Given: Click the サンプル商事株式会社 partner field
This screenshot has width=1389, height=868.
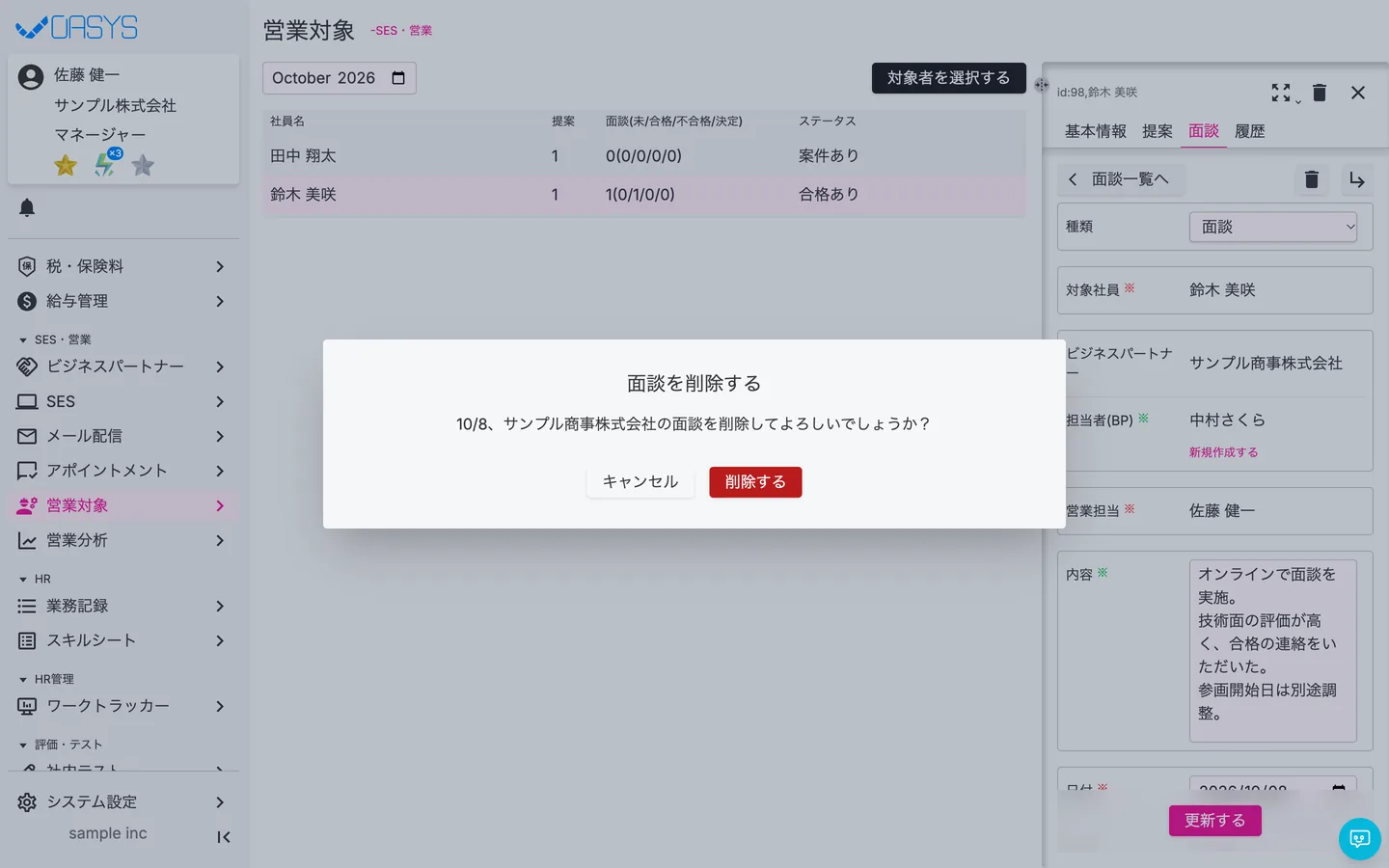Looking at the screenshot, I should click(1266, 364).
